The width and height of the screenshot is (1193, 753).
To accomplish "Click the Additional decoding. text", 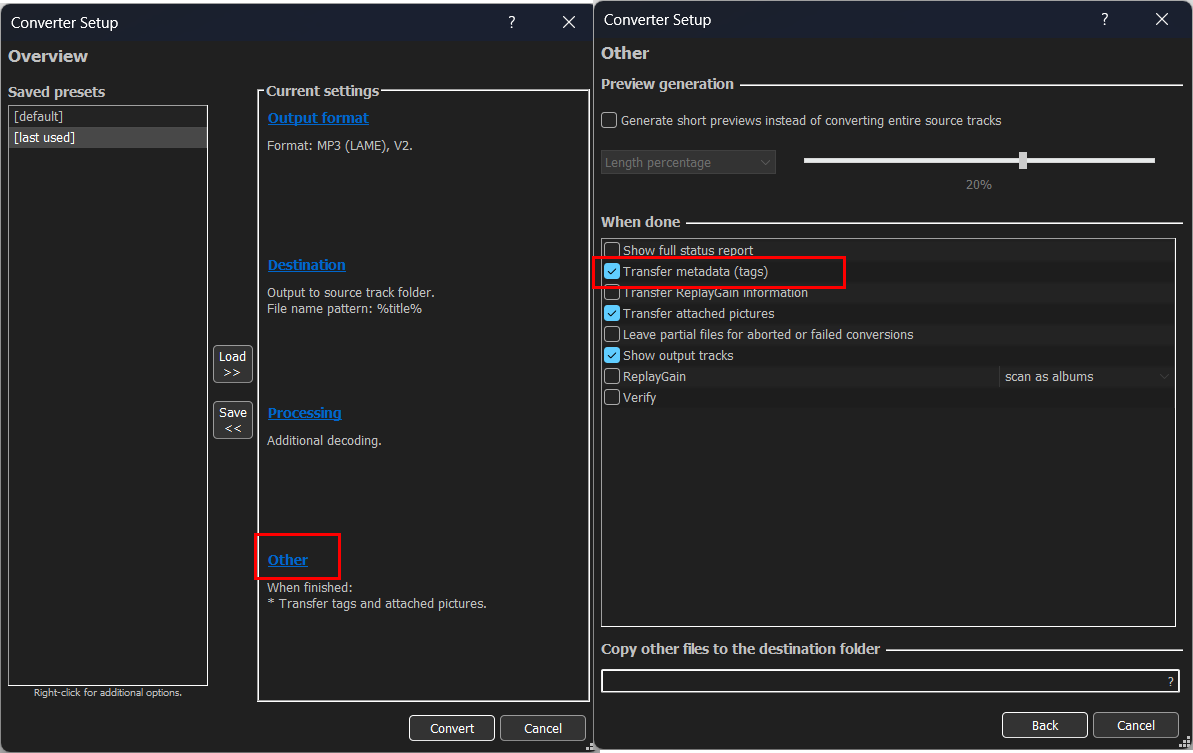I will [x=324, y=440].
